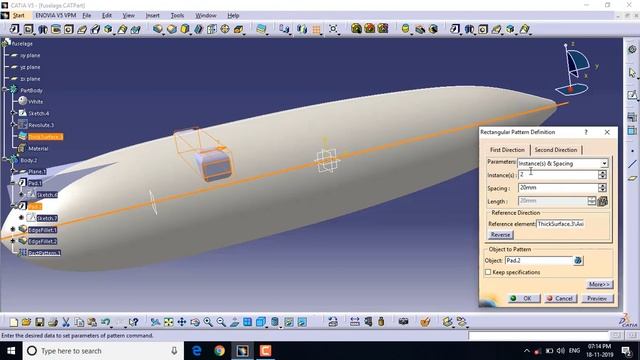Open the File menu
The image size is (640, 360).
[x=87, y=16]
